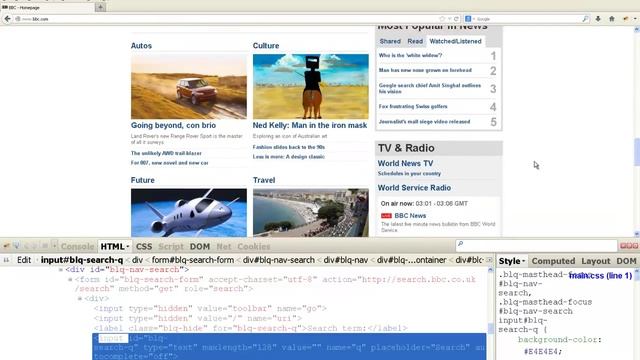Open the browser downloads arrow icon

coord(598,19)
